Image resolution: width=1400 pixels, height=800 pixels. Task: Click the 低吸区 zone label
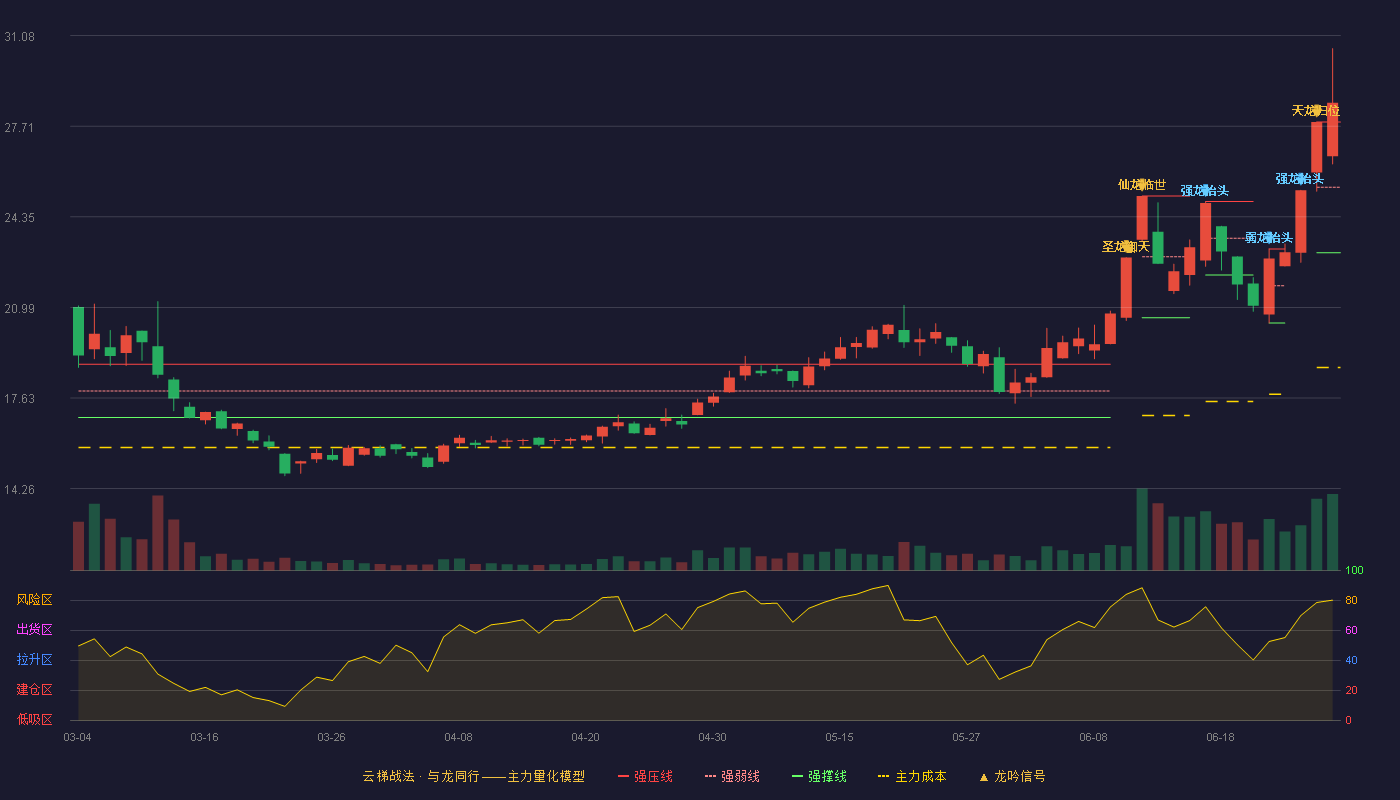point(34,719)
